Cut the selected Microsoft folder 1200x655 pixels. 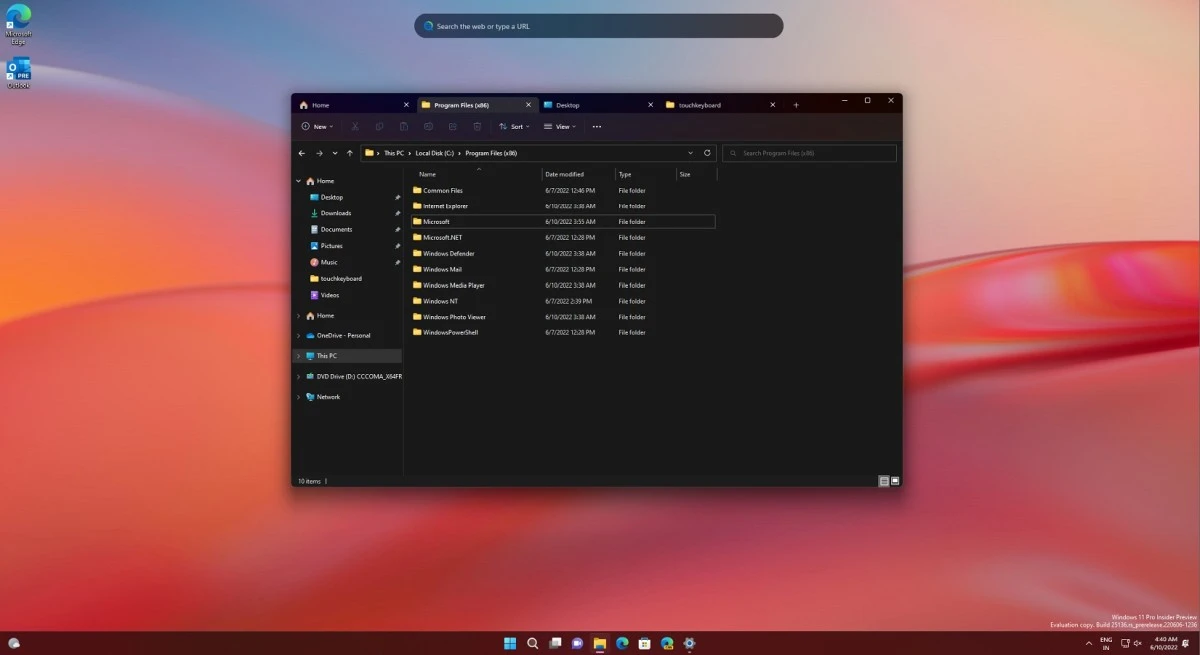(x=355, y=126)
